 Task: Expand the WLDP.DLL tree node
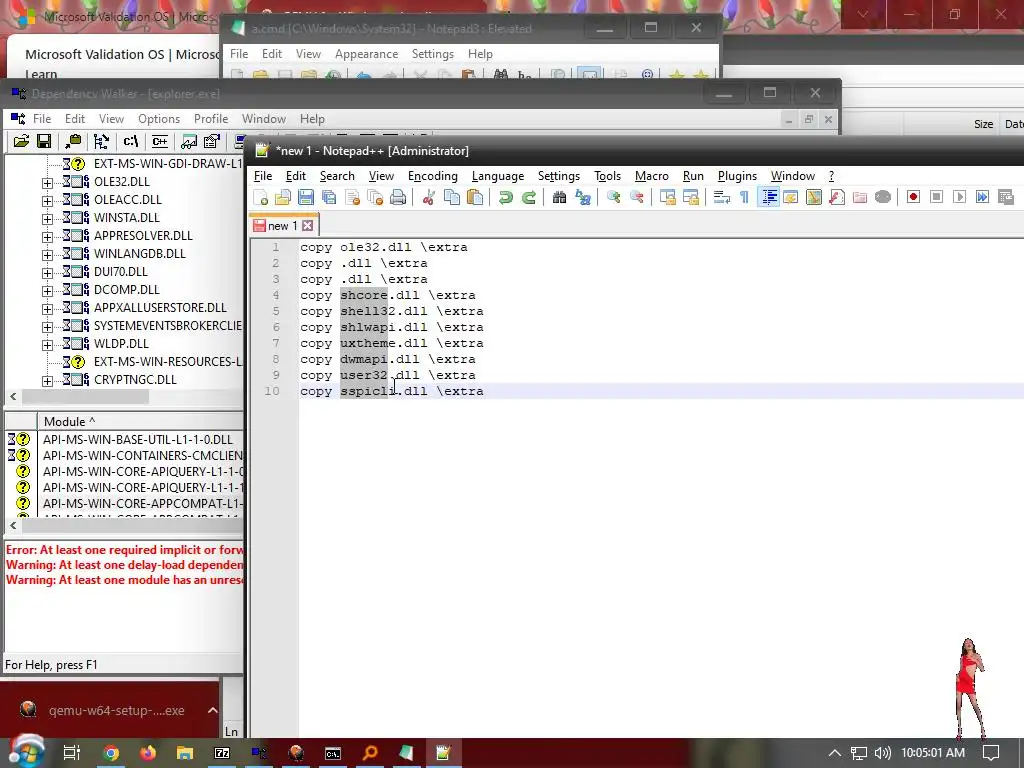[47, 345]
